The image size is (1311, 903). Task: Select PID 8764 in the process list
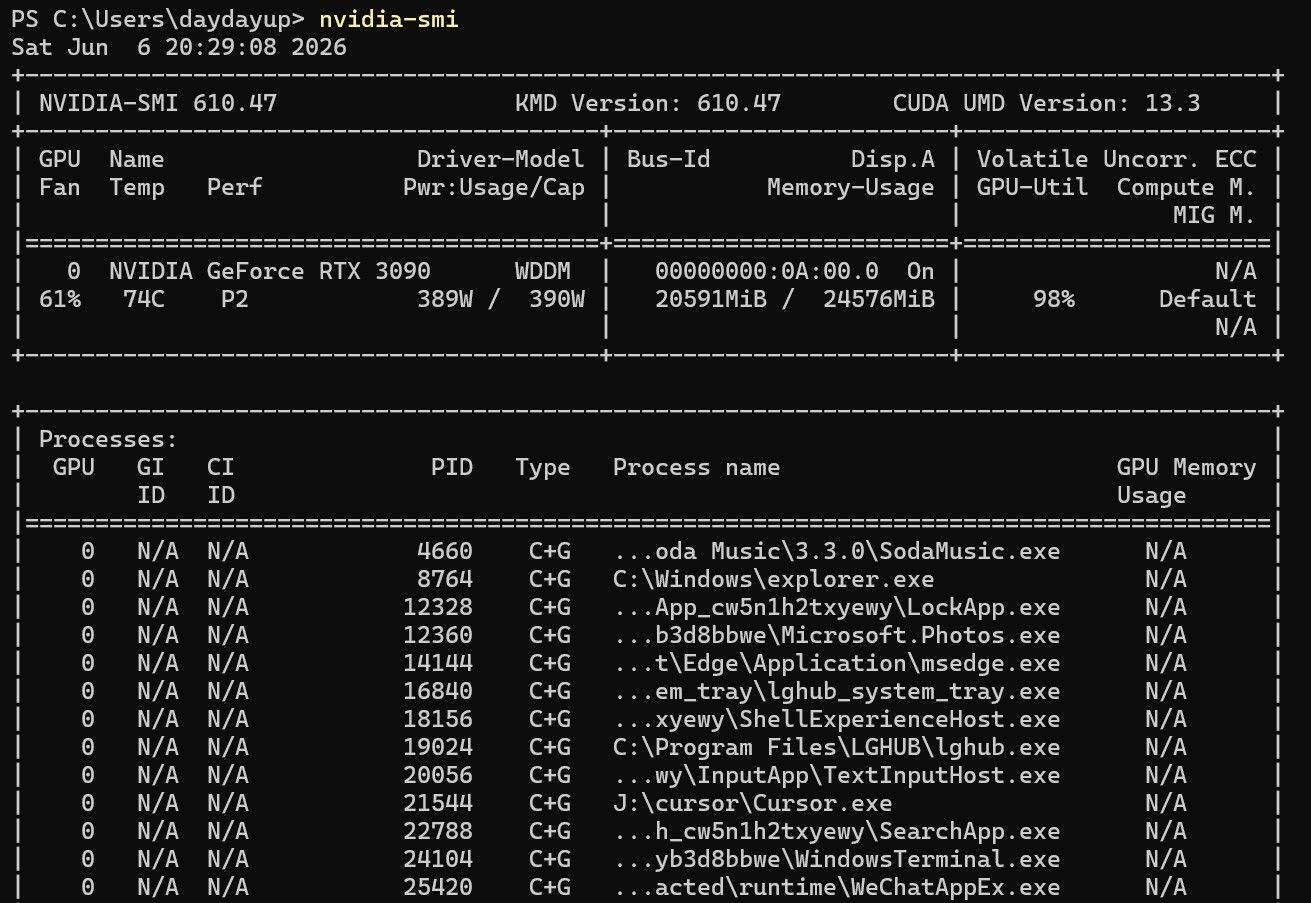click(445, 579)
